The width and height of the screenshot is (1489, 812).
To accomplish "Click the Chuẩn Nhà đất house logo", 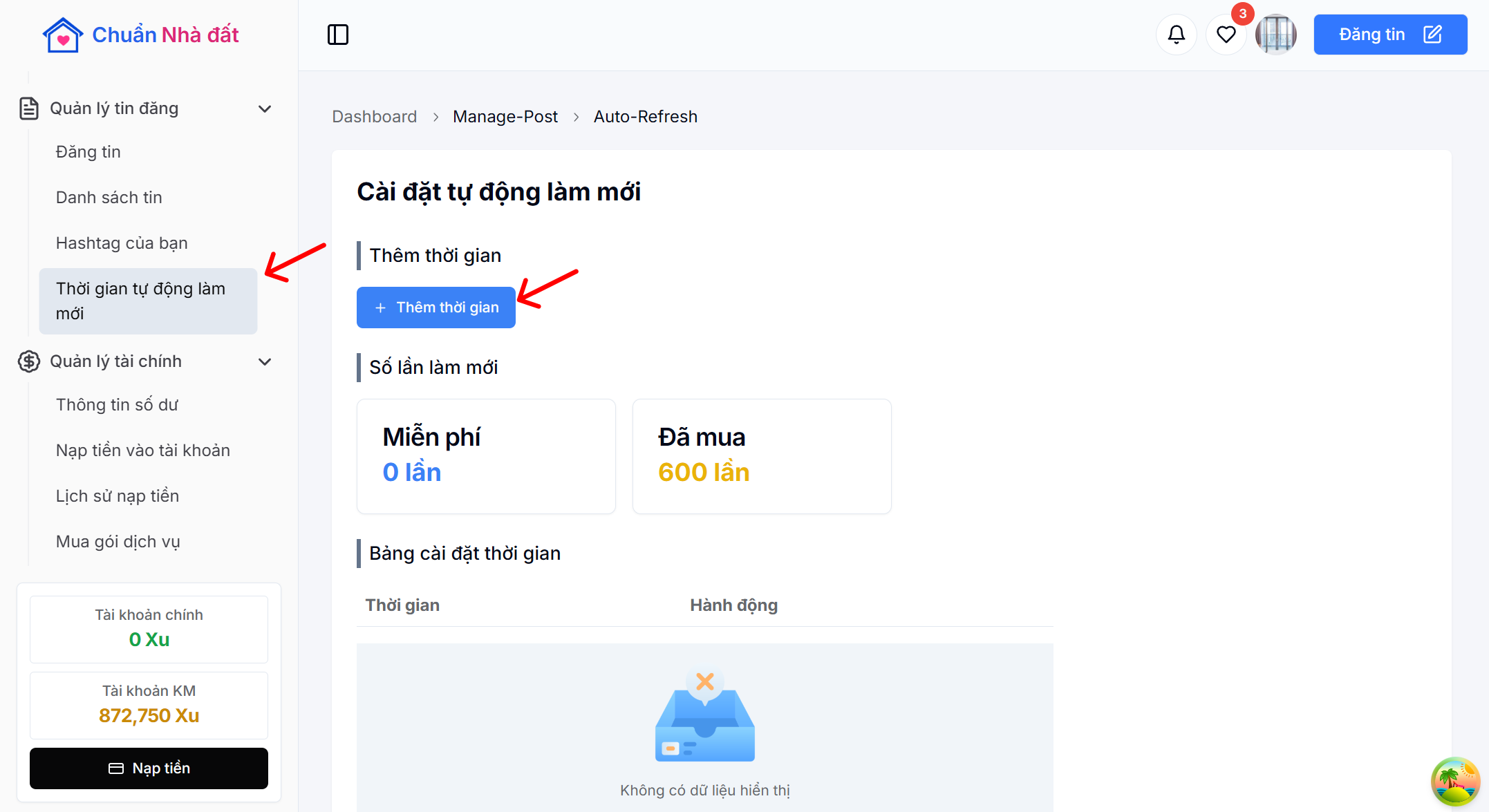I will tap(140, 35).
